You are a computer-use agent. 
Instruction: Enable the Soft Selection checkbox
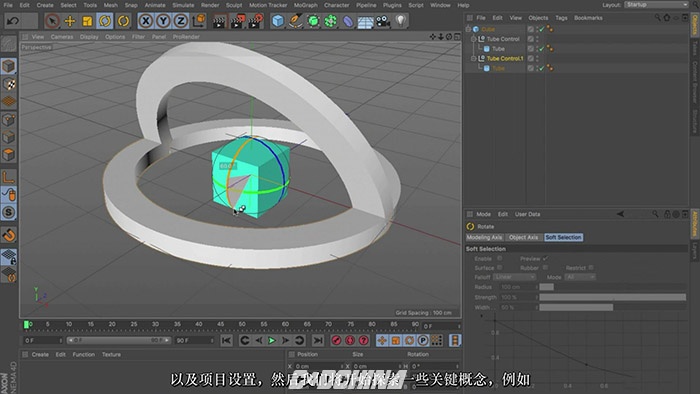pyautogui.click(x=500, y=258)
